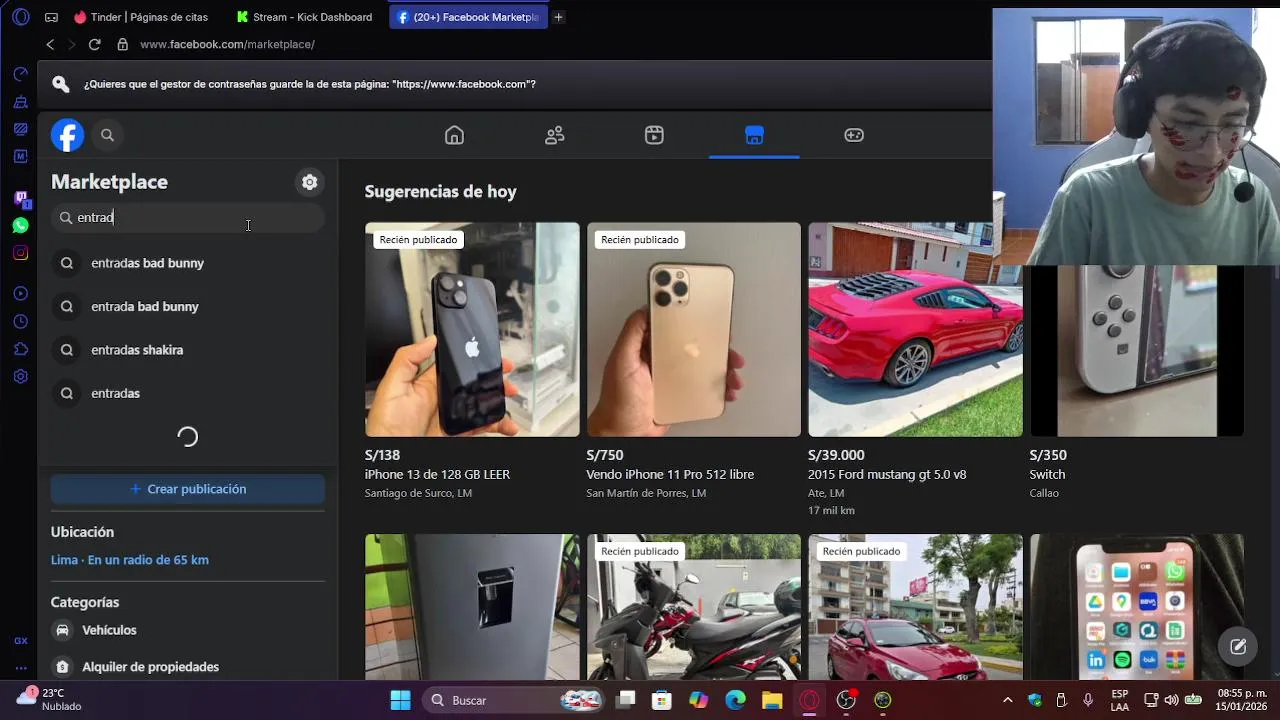
Task: Choose suggestion 'entradas shakira'
Action: 188,350
